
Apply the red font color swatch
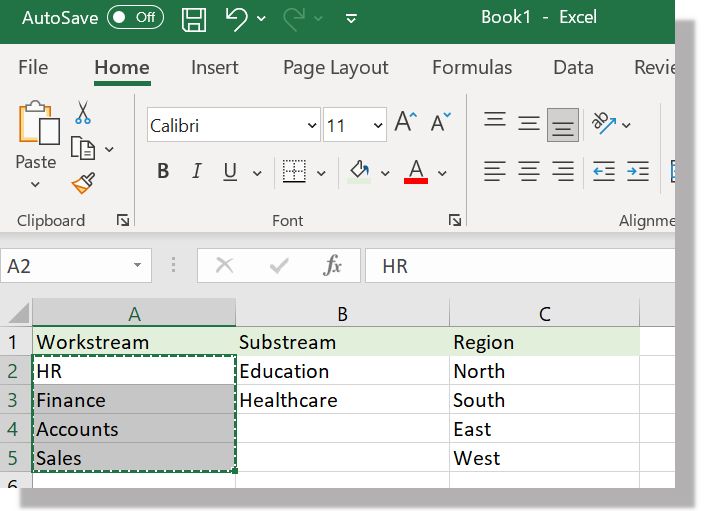point(416,172)
